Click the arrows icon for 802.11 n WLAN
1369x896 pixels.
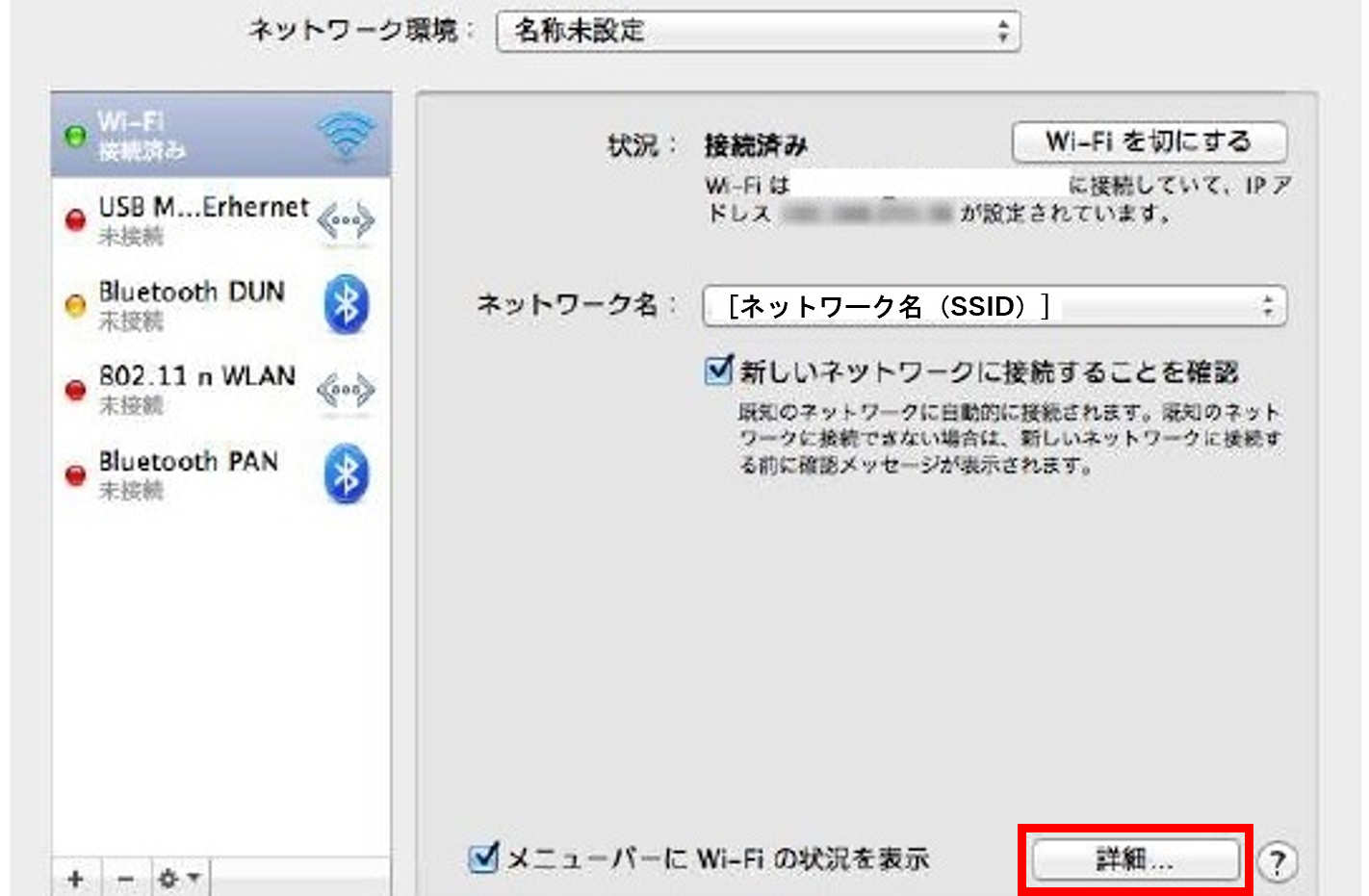click(346, 390)
